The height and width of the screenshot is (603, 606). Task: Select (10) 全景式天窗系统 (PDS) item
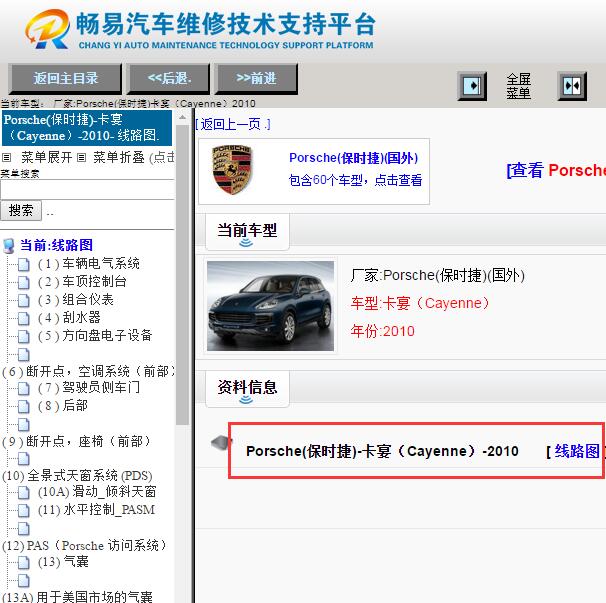[77, 476]
